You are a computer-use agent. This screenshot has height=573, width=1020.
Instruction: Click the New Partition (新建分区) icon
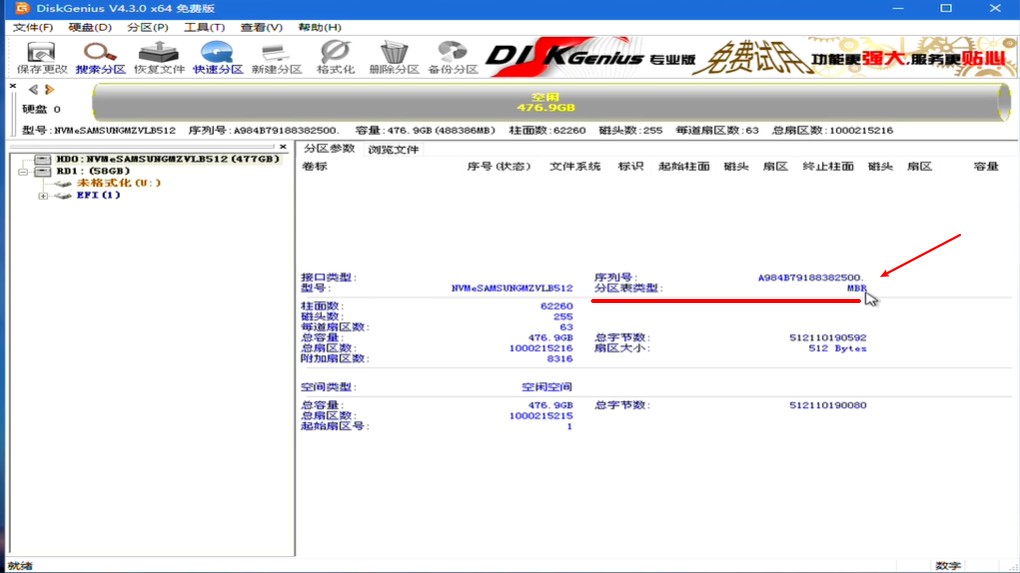[x=276, y=57]
